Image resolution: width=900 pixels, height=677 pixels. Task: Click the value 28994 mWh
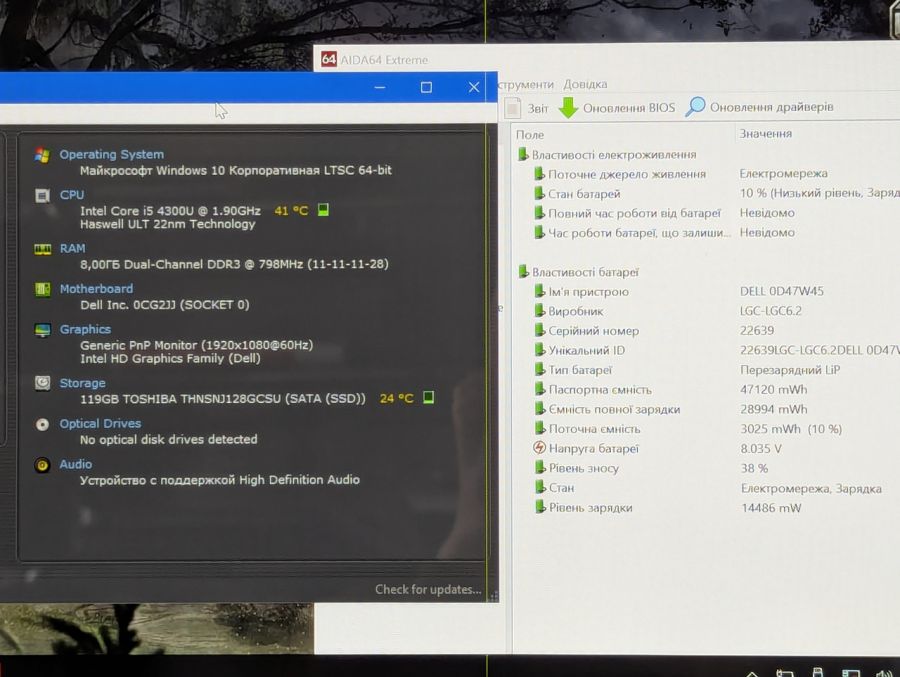coord(773,409)
